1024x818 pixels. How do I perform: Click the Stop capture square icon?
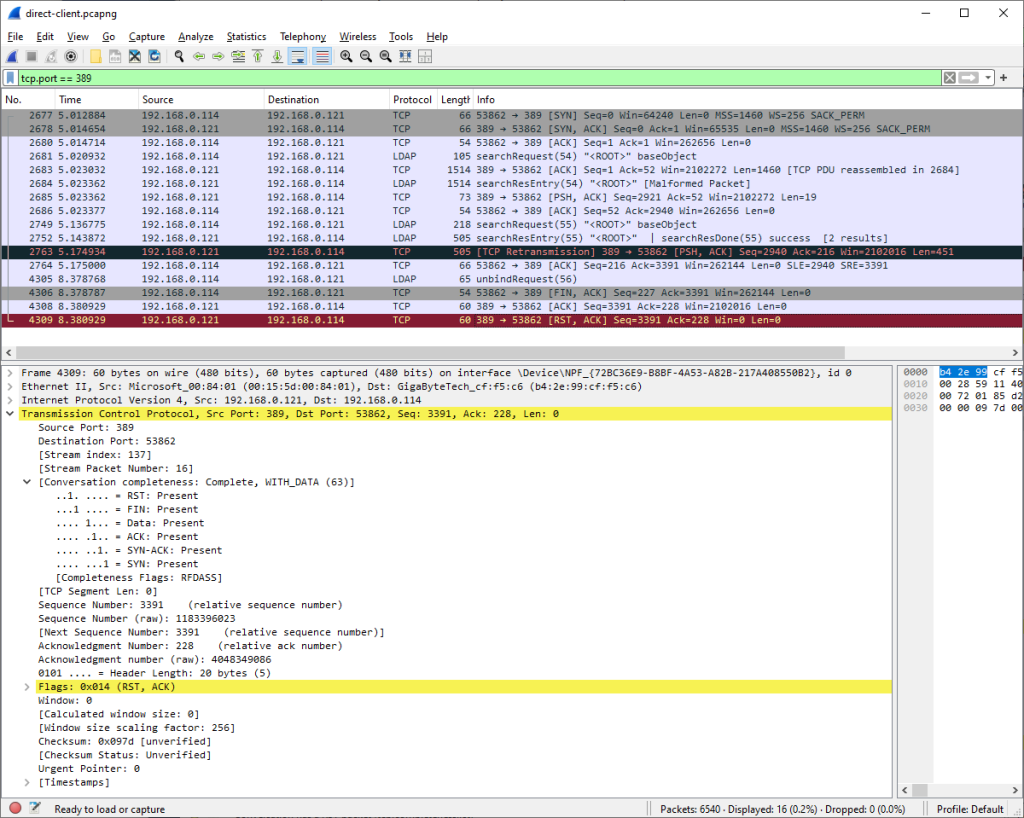[x=31, y=56]
